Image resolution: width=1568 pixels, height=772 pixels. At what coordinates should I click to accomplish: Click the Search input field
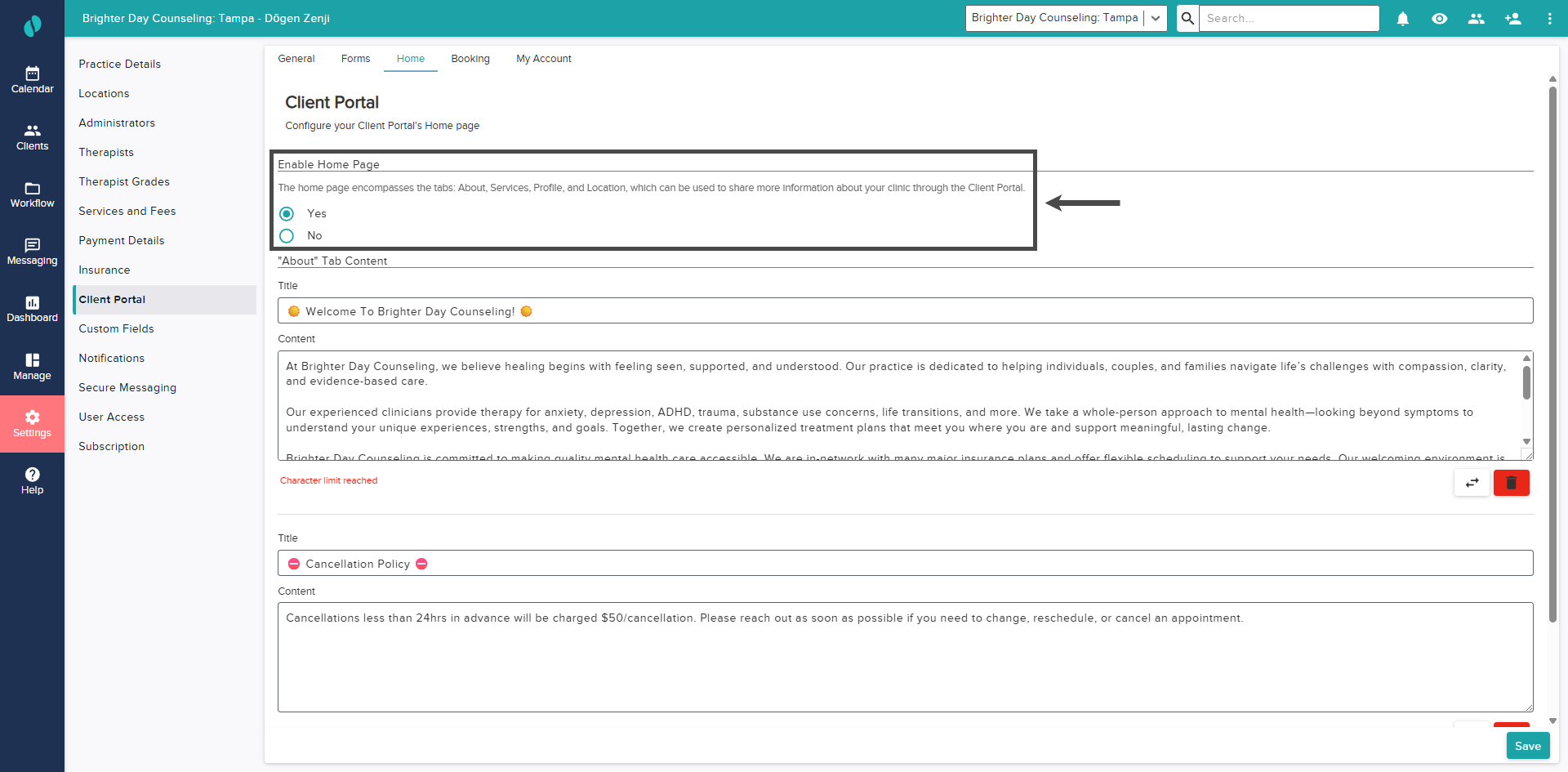[x=1289, y=18]
